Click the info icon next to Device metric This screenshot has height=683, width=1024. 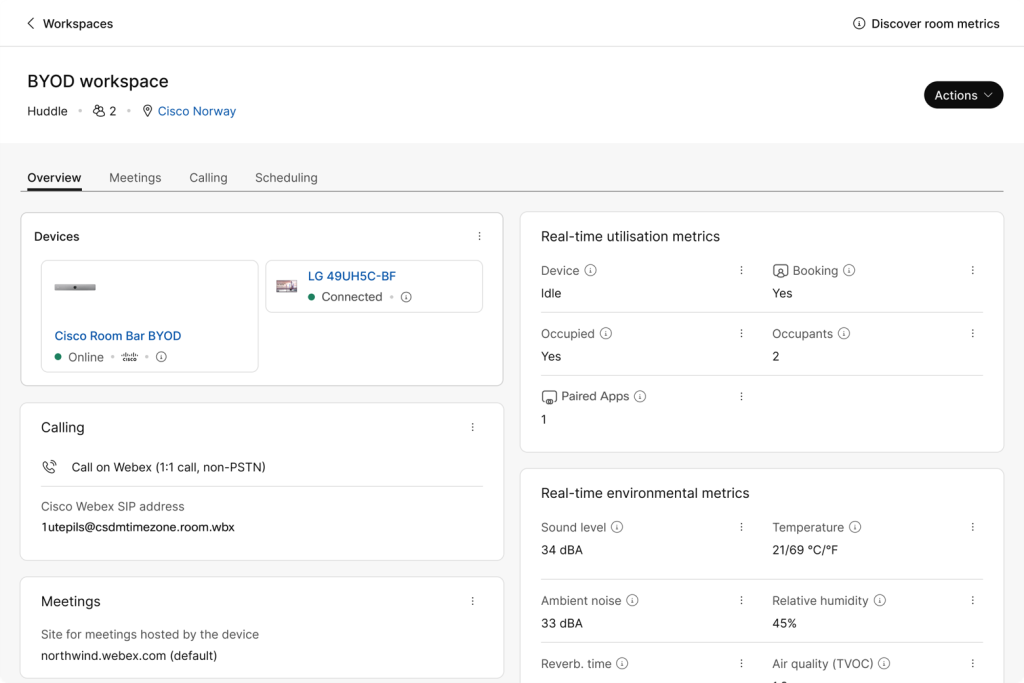click(591, 271)
